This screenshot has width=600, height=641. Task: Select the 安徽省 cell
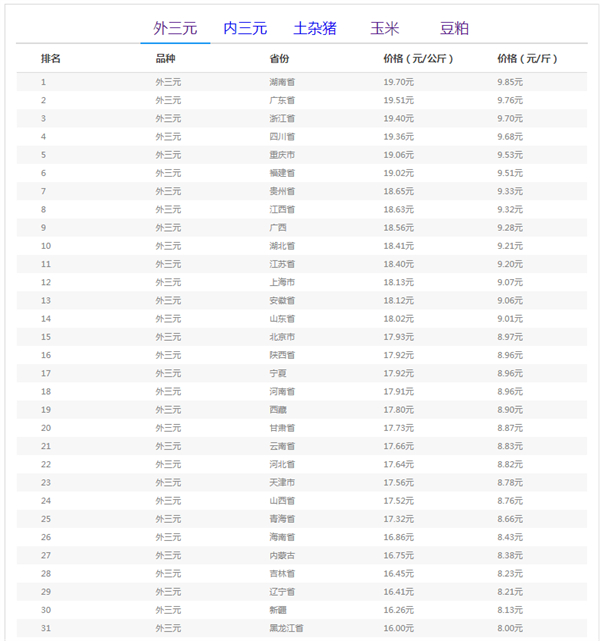(282, 300)
